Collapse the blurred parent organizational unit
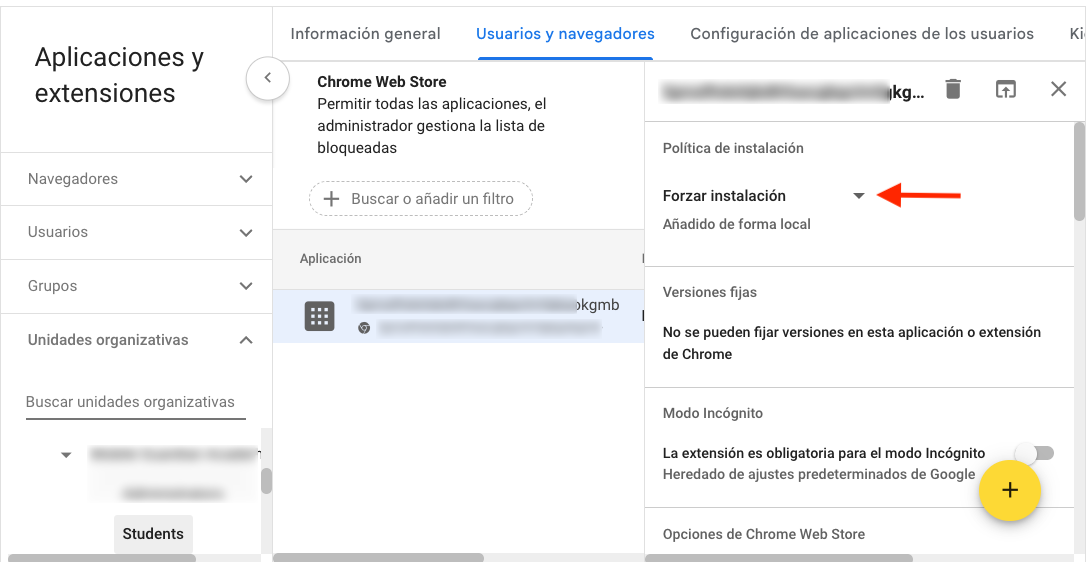1091x562 pixels. pyautogui.click(x=66, y=455)
